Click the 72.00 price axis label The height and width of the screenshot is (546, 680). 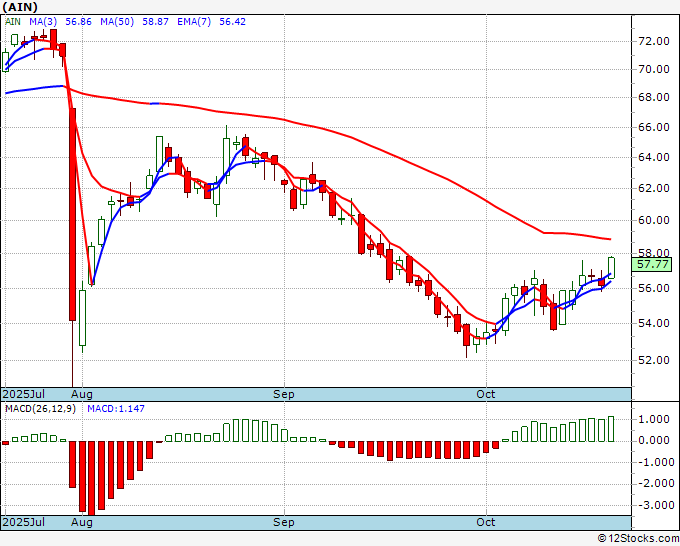click(654, 41)
